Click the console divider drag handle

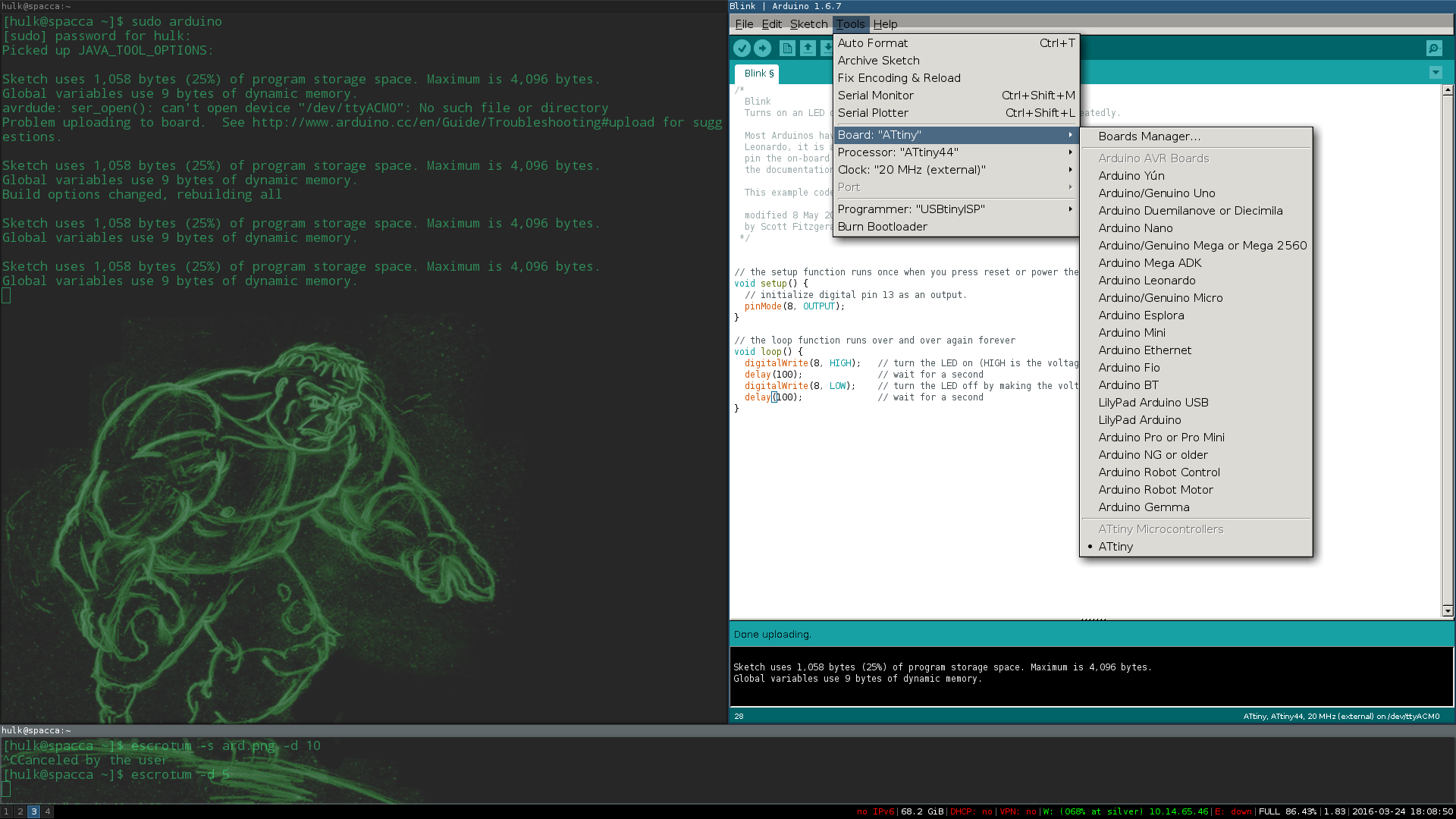pos(1093,620)
